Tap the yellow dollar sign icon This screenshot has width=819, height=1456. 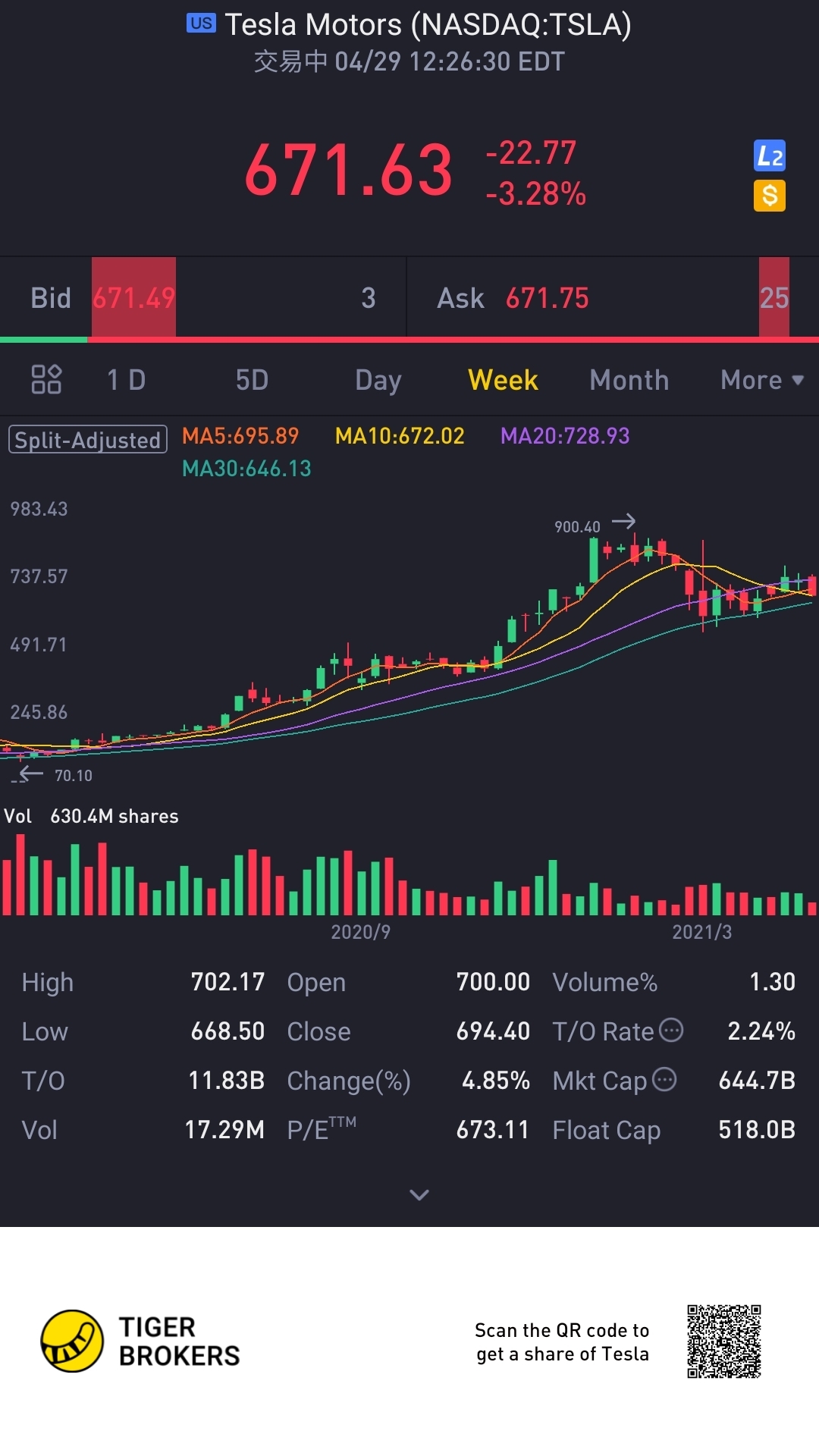tap(769, 196)
